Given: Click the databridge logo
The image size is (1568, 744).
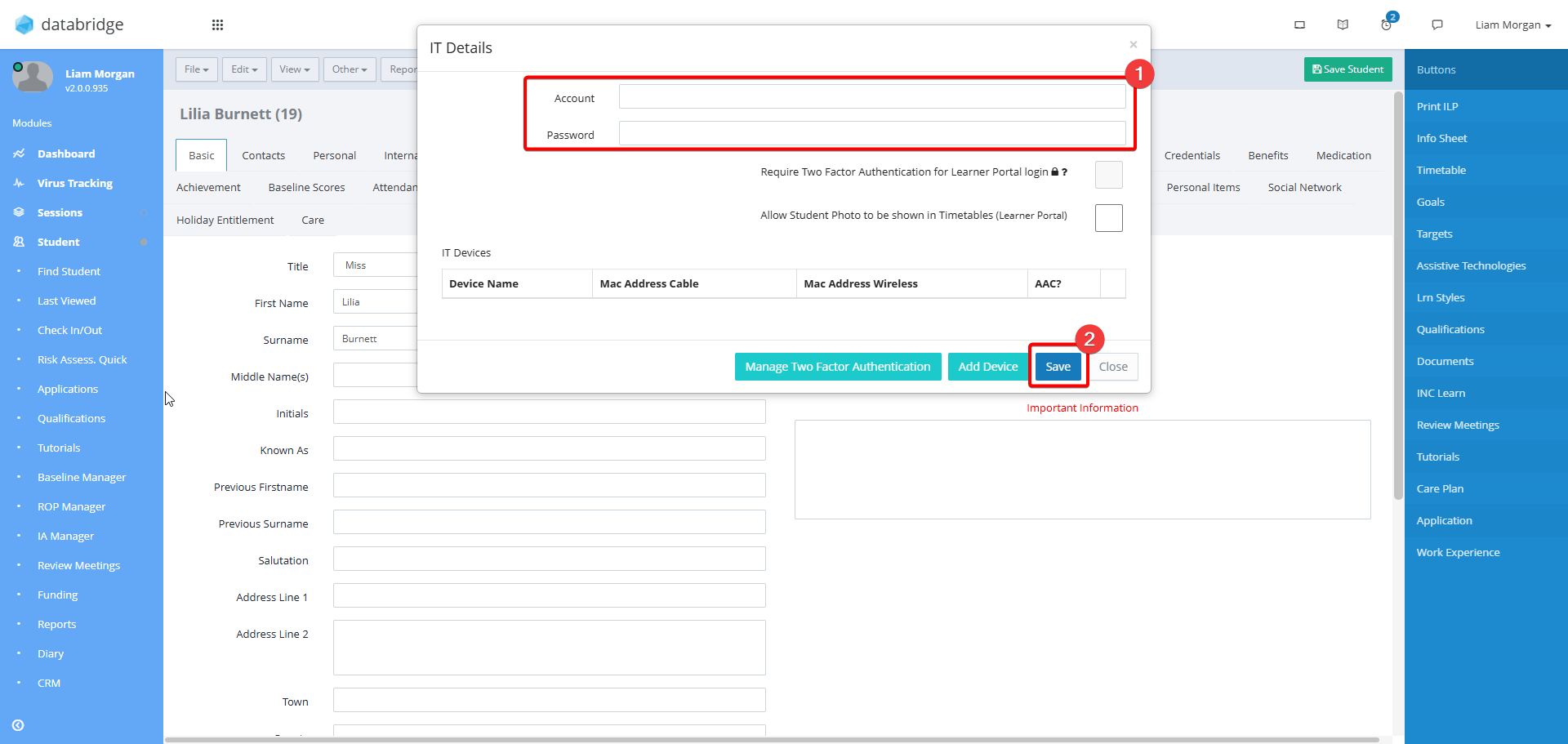Looking at the screenshot, I should tap(69, 25).
